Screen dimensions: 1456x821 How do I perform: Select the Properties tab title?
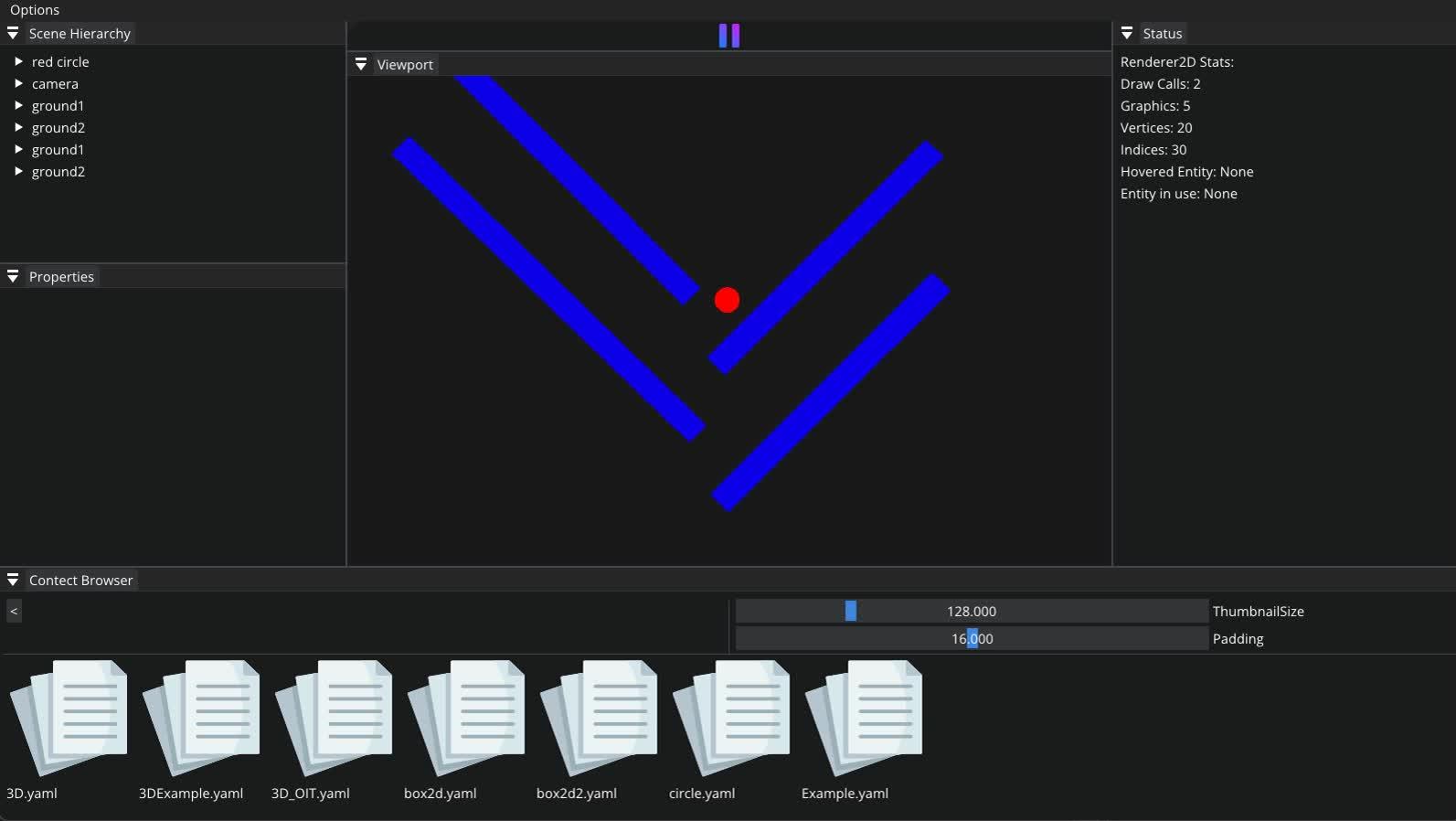(61, 277)
